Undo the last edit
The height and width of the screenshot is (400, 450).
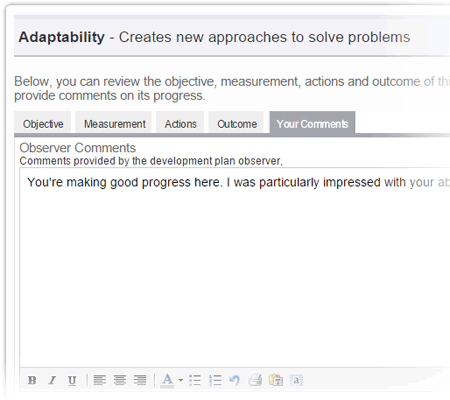point(234,380)
